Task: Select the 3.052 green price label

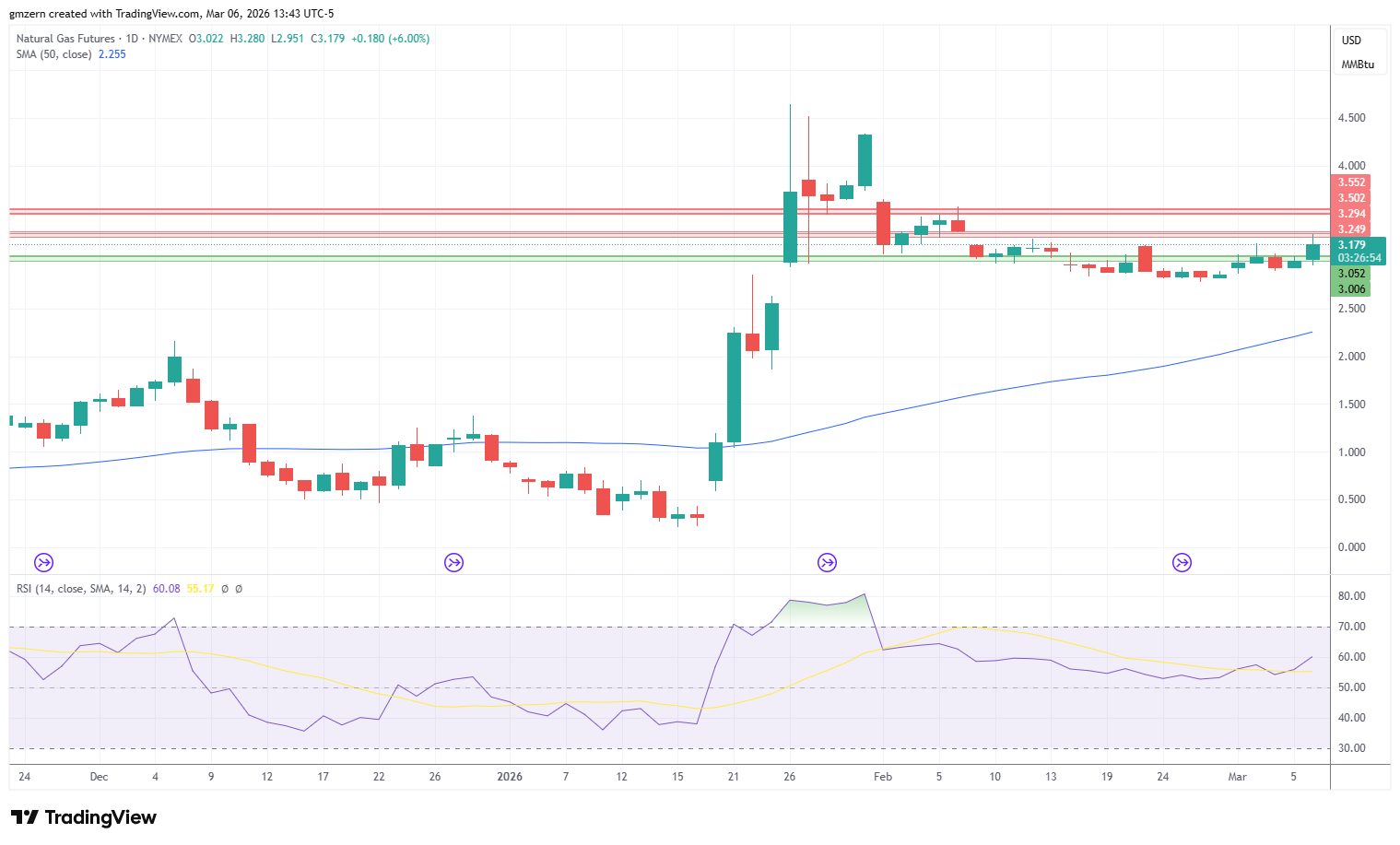Action: tap(1352, 274)
